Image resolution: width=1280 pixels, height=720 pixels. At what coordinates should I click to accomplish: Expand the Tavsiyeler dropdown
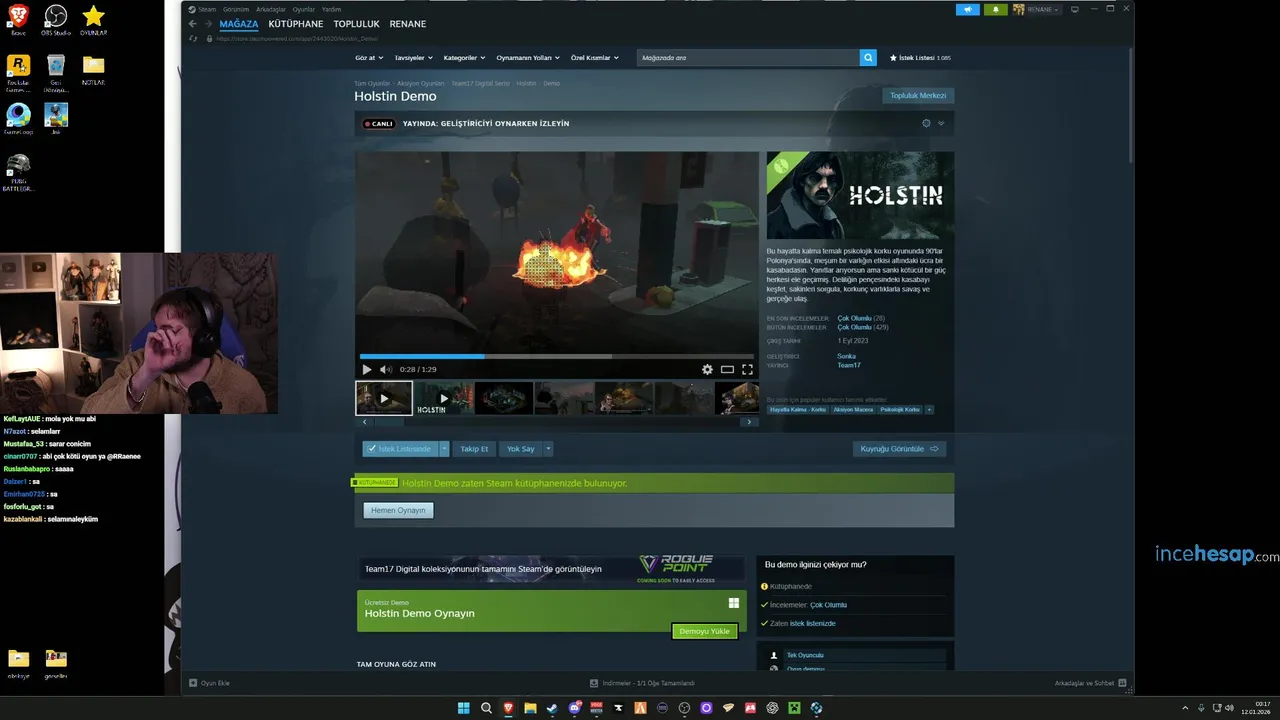(x=413, y=58)
